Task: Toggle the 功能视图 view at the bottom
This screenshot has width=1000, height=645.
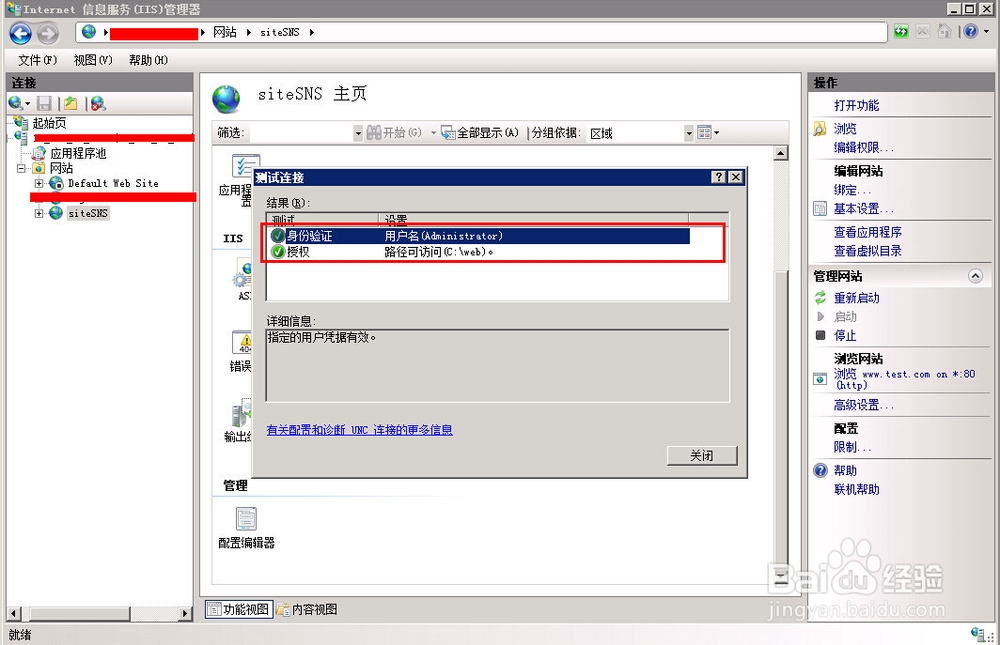Action: [237, 608]
